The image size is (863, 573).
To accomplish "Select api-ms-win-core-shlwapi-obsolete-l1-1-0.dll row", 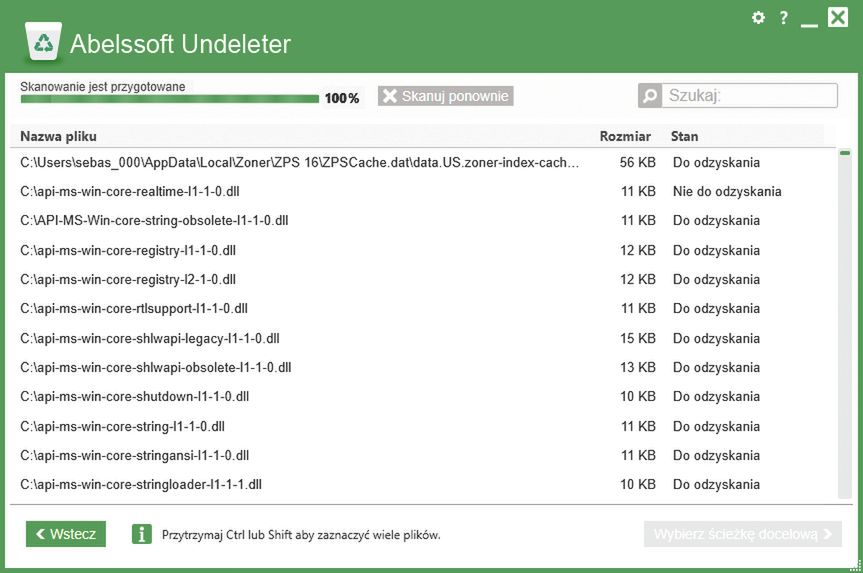I will click(x=422, y=368).
